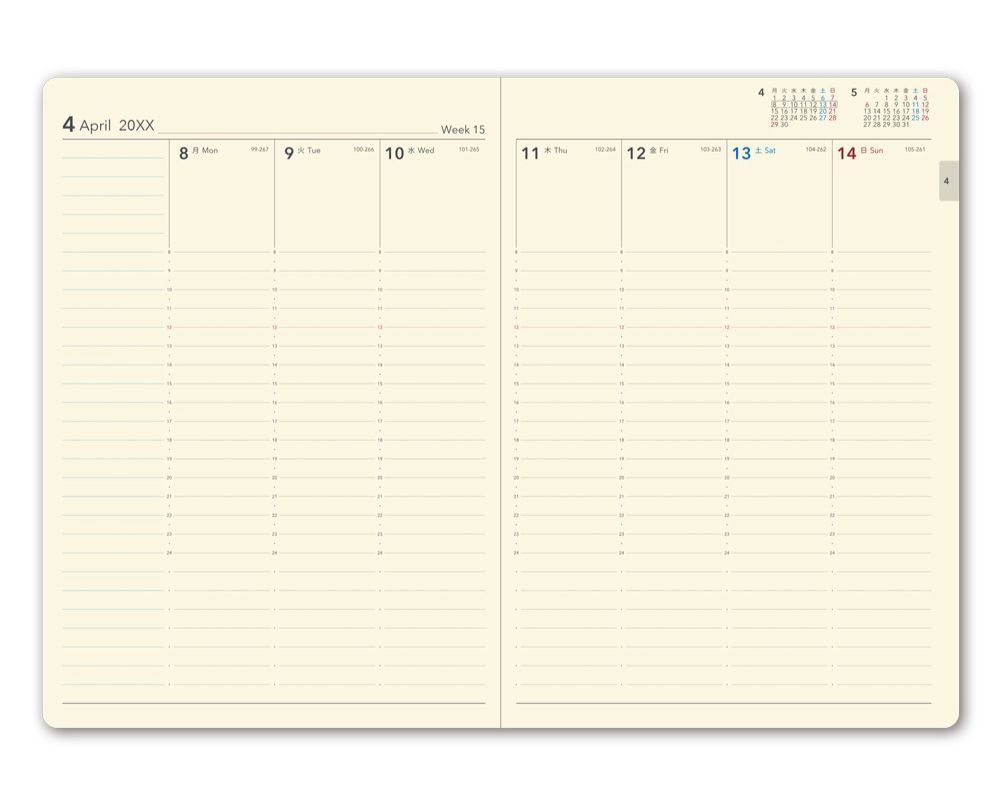This screenshot has height=800, width=1000.
Task: Click the highlighted week row in April mini calendar
Action: coord(804,104)
